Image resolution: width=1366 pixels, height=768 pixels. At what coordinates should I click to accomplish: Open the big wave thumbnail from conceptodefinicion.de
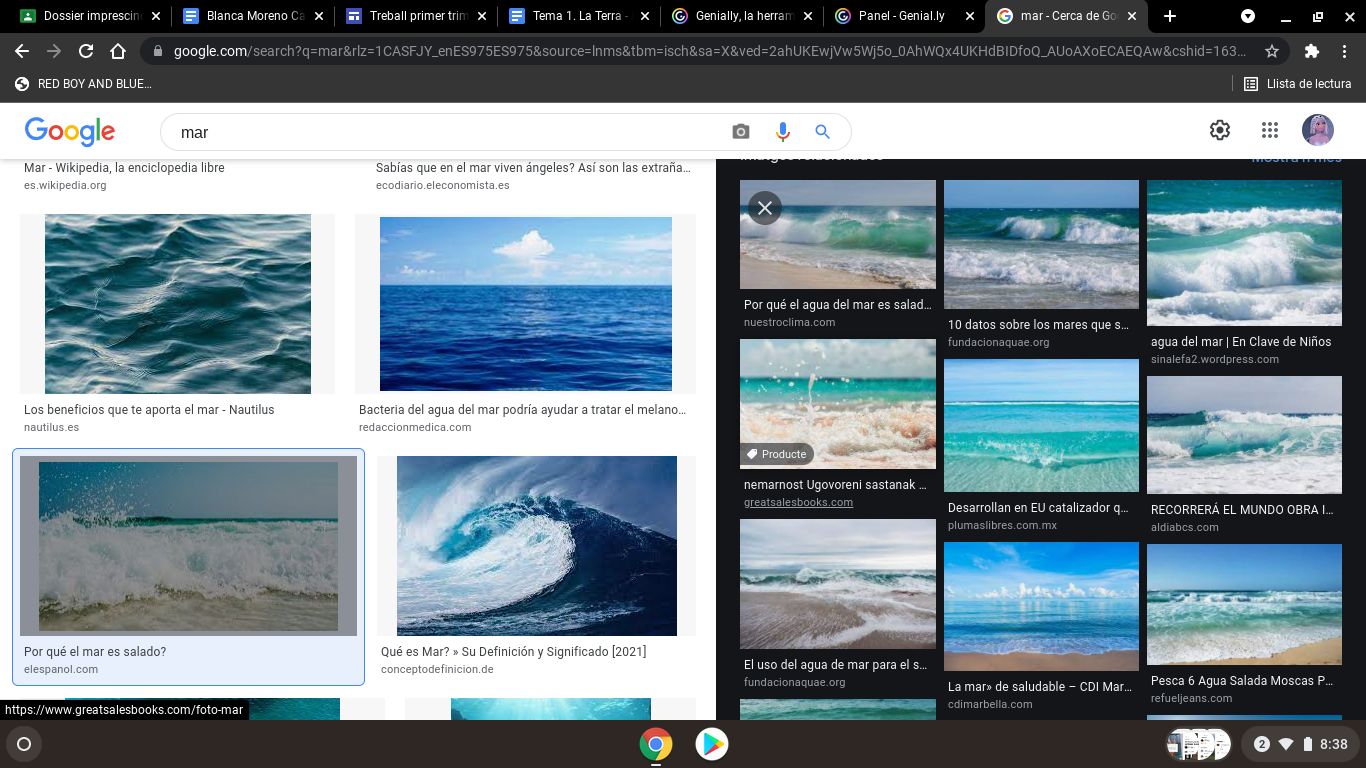tap(537, 545)
